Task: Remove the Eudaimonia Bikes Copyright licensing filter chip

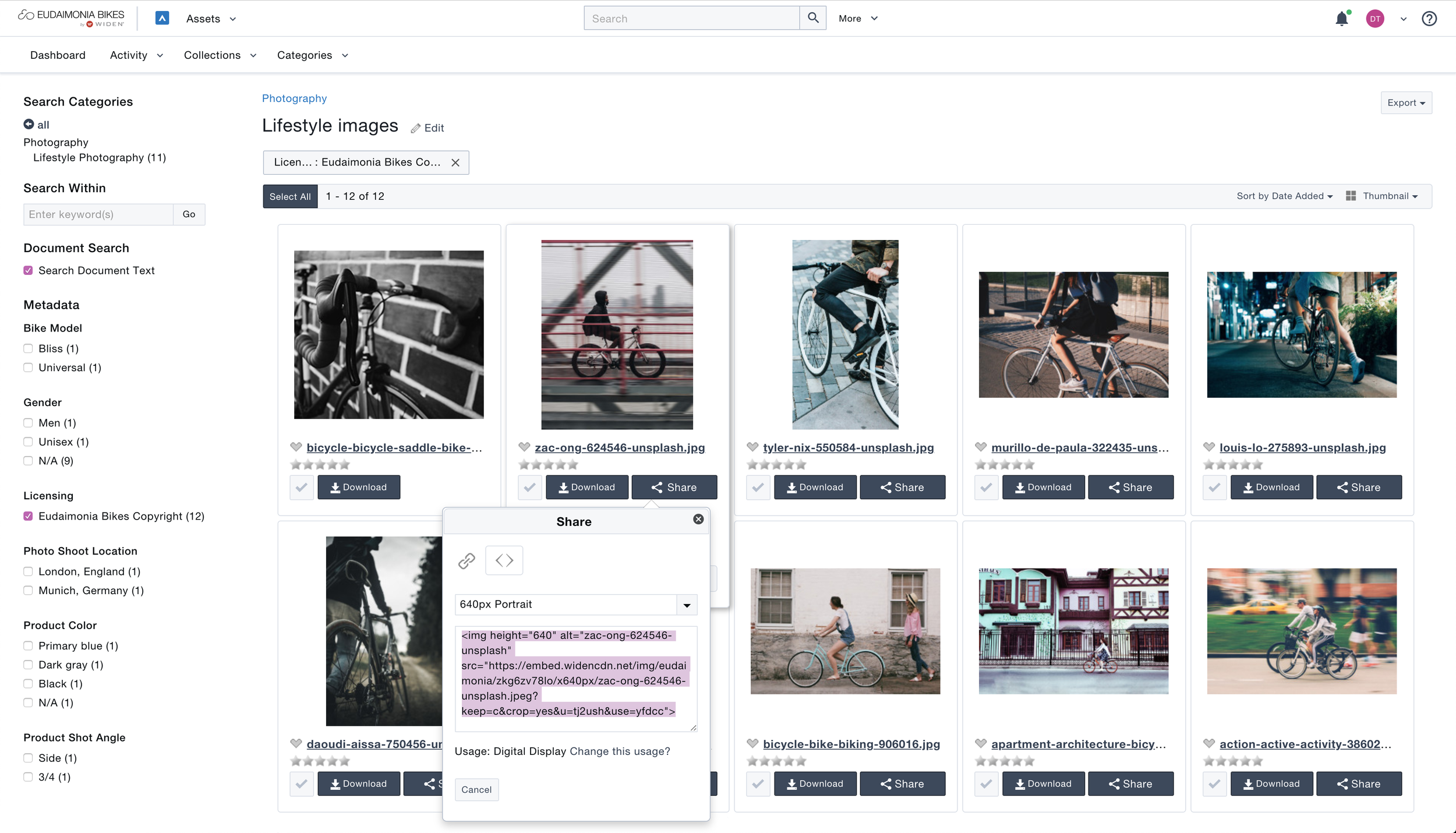Action: (455, 163)
